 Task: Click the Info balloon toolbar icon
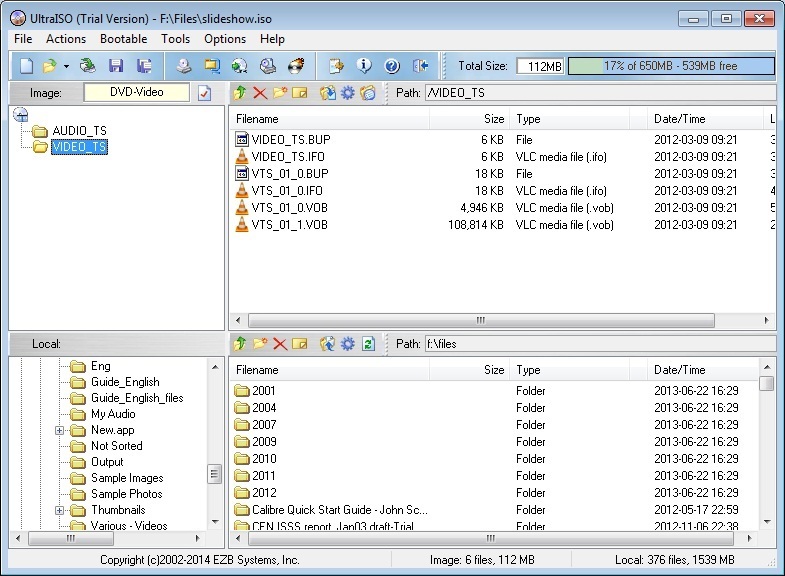(364, 66)
